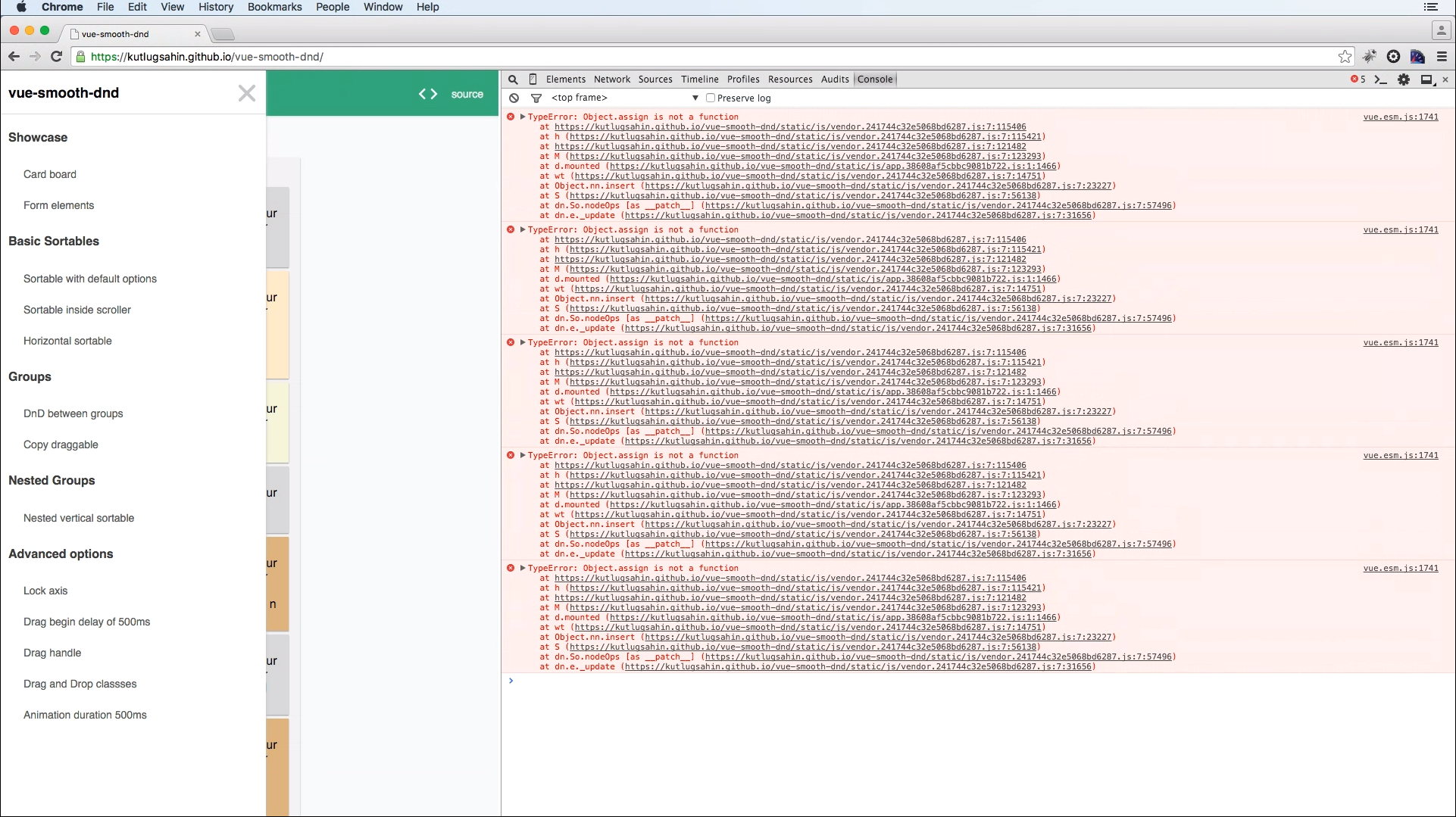Open the People menu

333,7
